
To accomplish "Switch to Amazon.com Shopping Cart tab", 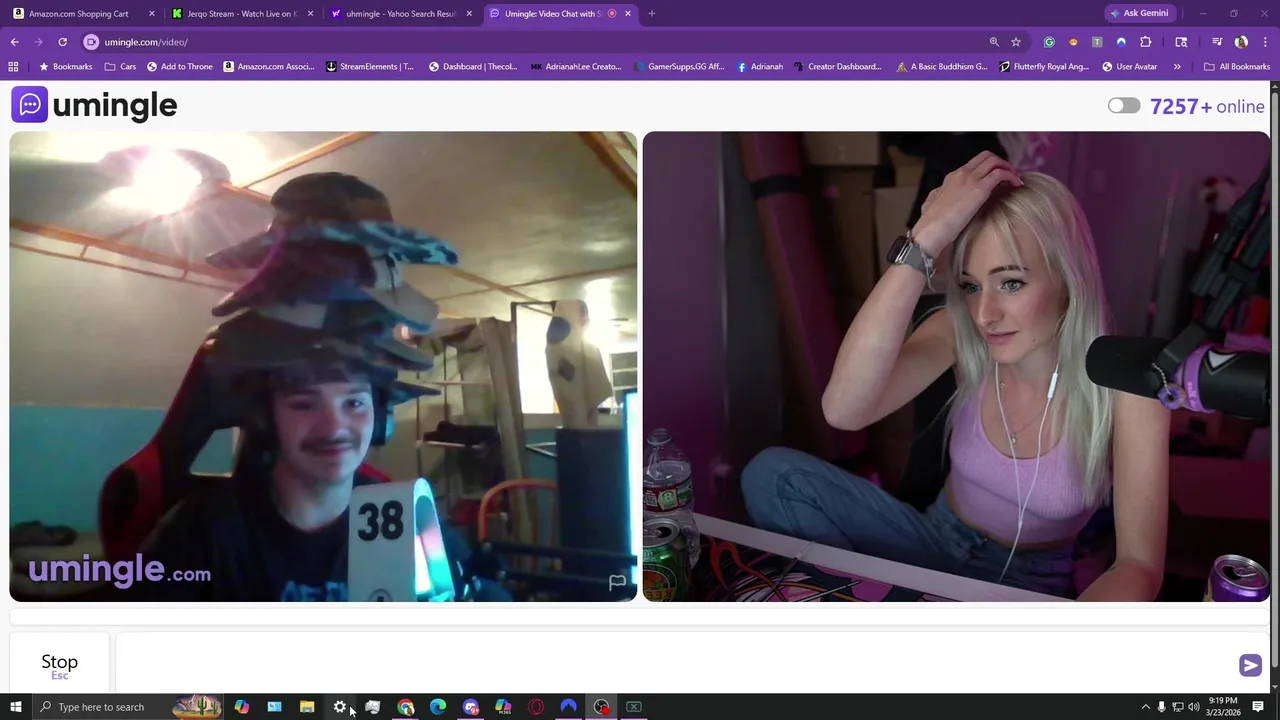I will 79,14.
